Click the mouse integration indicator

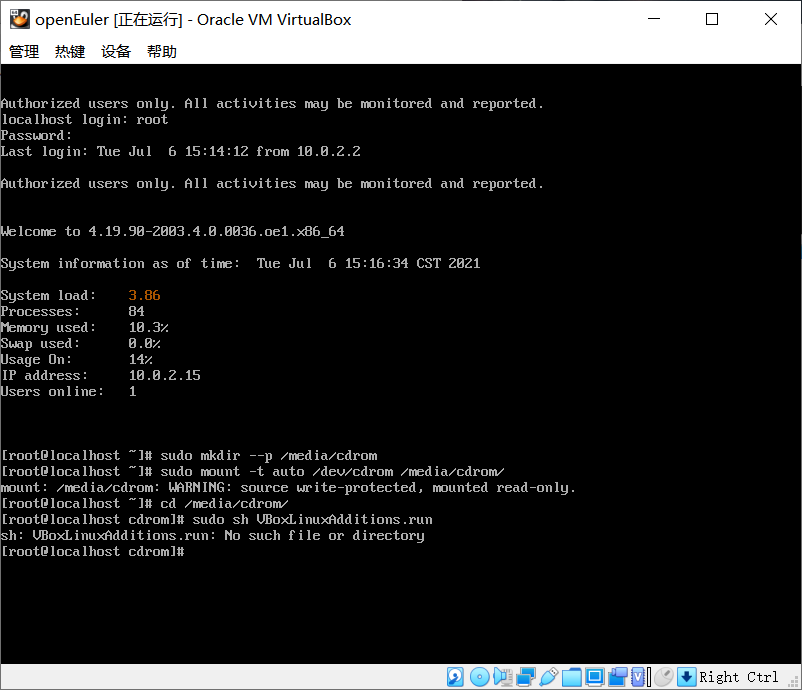click(x=662, y=677)
